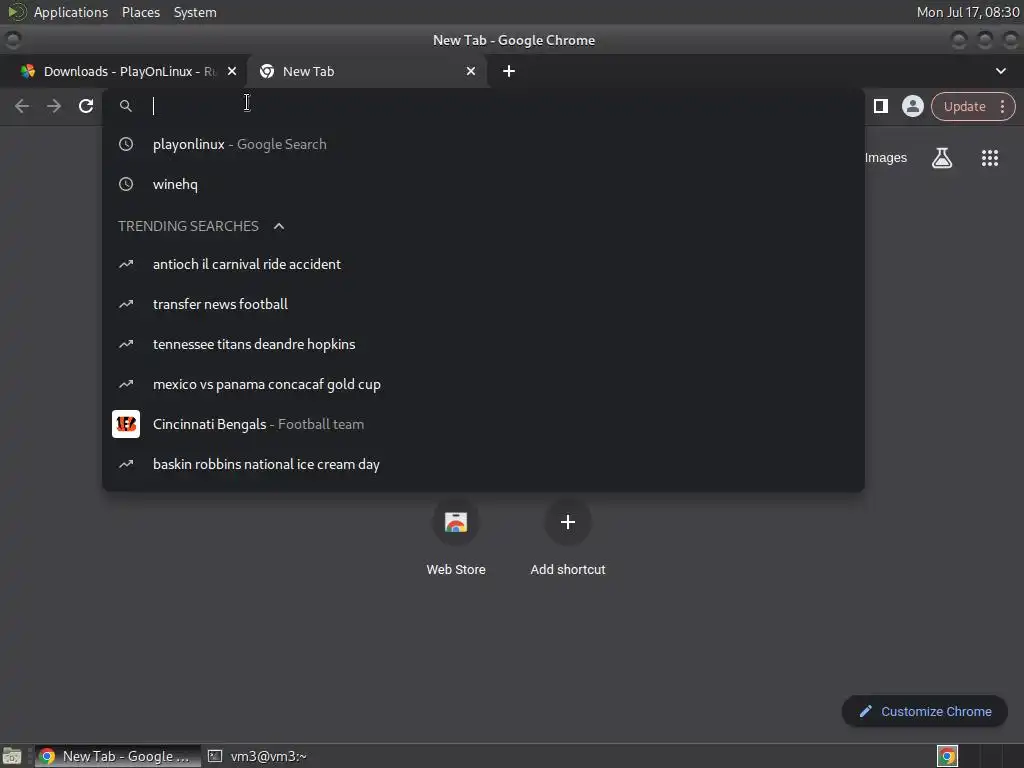
Task: Open the Applications menu
Action: (x=71, y=12)
